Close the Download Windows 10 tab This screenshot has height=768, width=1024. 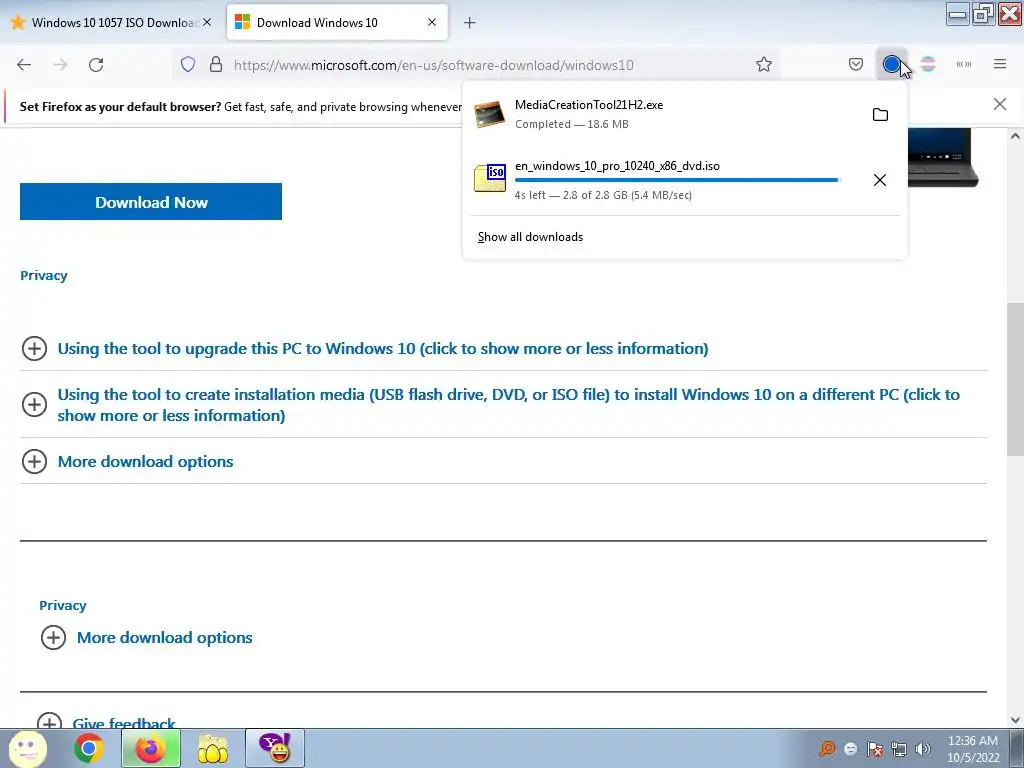pyautogui.click(x=432, y=22)
